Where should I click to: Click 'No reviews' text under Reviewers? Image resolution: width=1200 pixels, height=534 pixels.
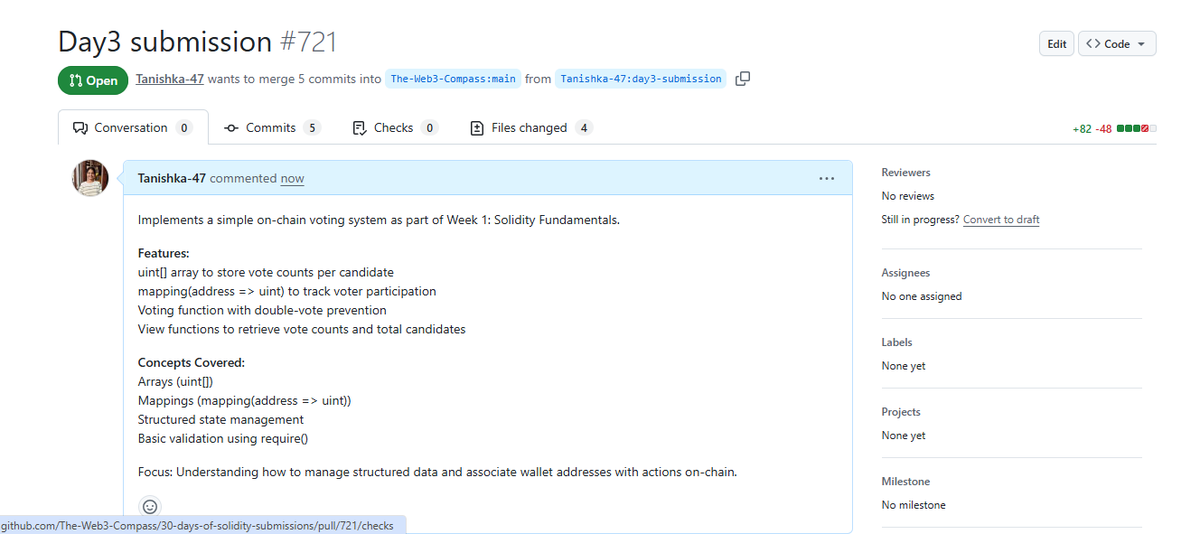tap(908, 196)
